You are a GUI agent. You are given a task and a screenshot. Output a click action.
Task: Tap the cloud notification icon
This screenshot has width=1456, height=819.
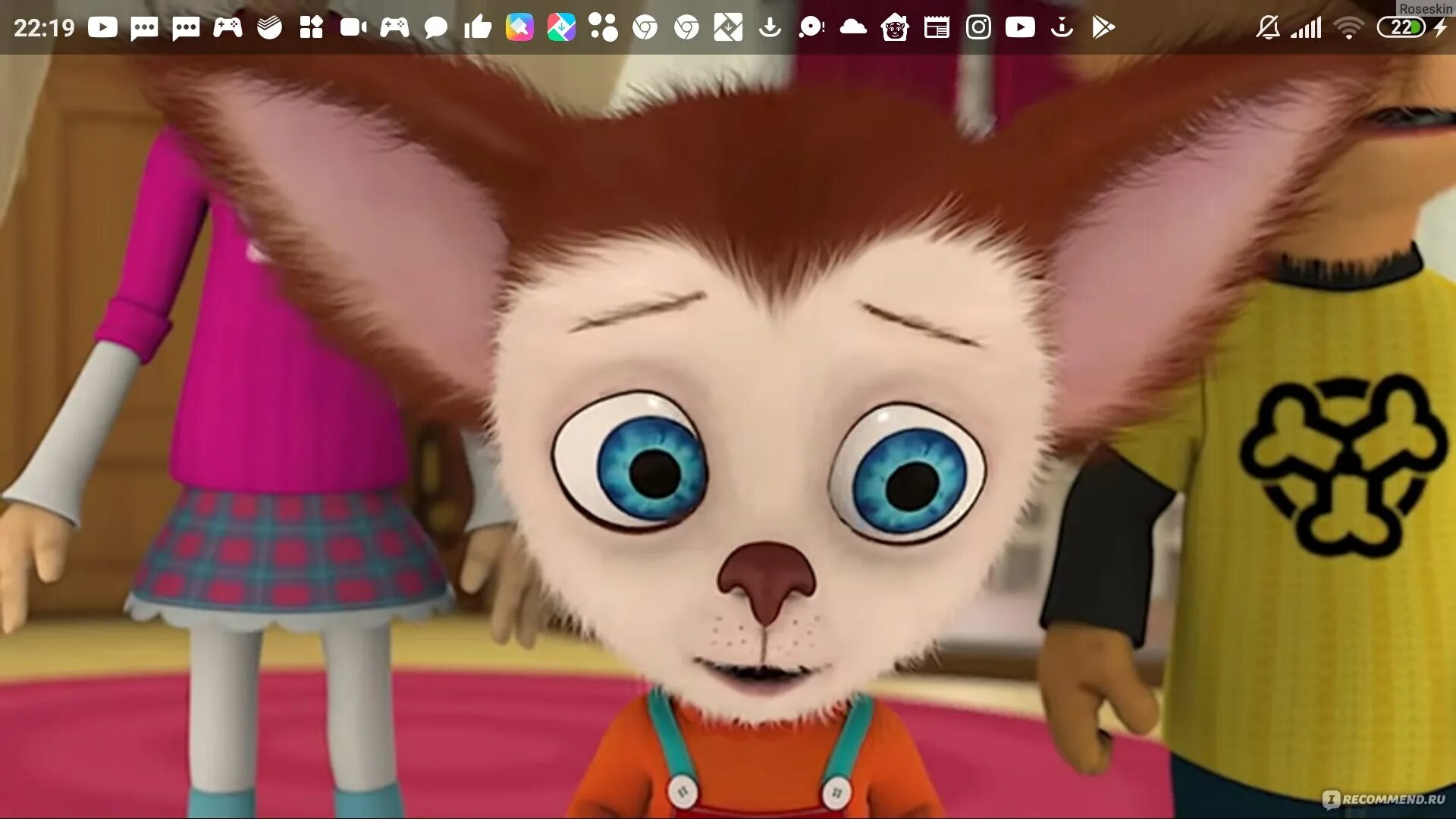point(853,28)
